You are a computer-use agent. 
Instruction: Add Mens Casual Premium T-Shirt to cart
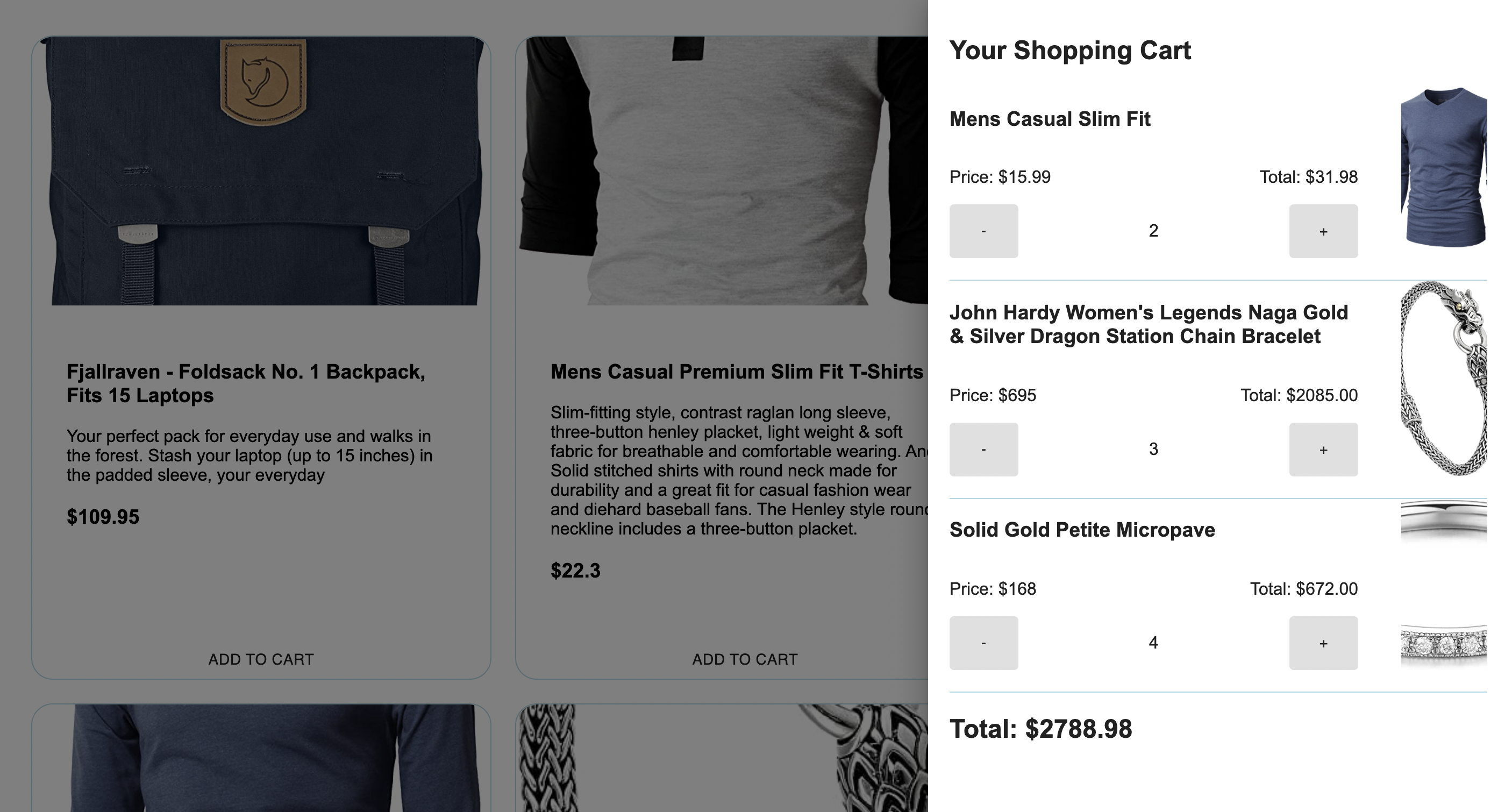(745, 659)
